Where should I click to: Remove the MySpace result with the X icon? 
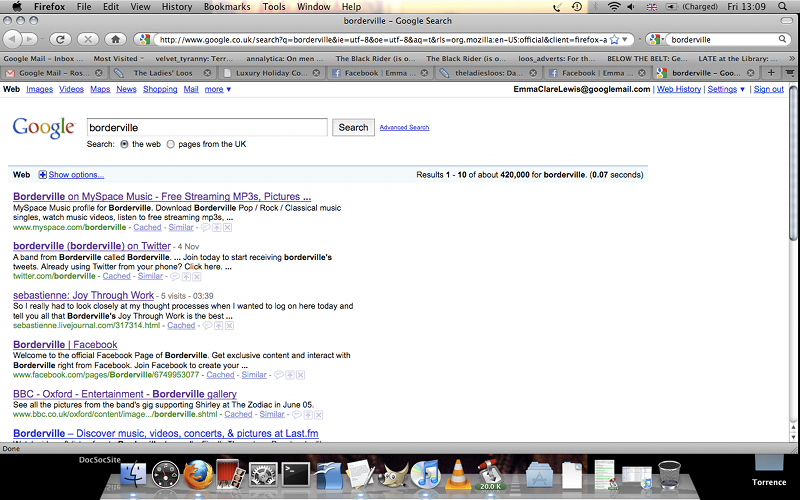[x=228, y=228]
